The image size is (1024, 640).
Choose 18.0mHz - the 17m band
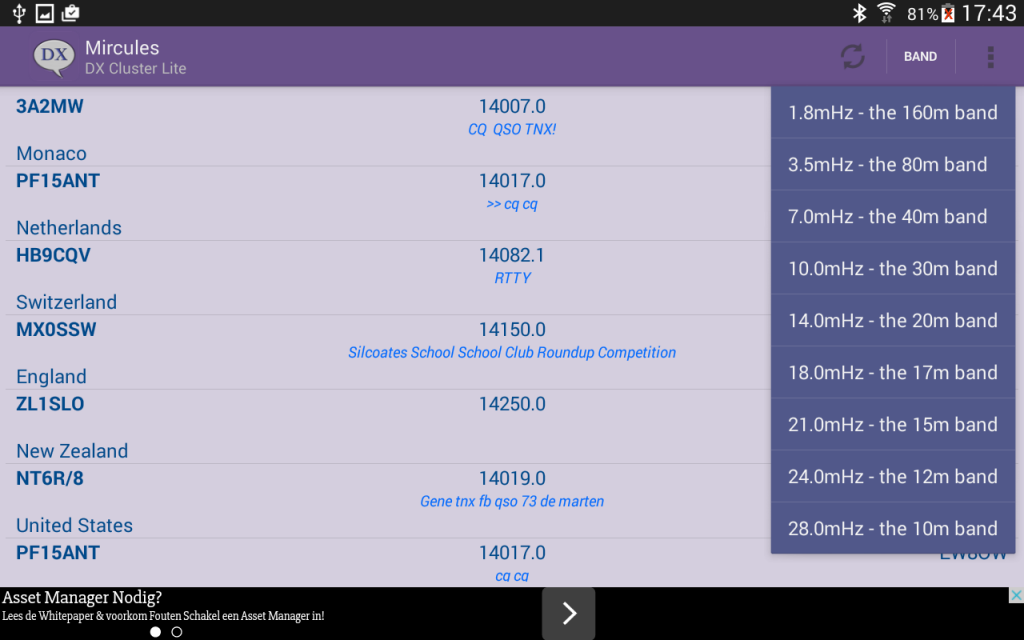point(893,372)
